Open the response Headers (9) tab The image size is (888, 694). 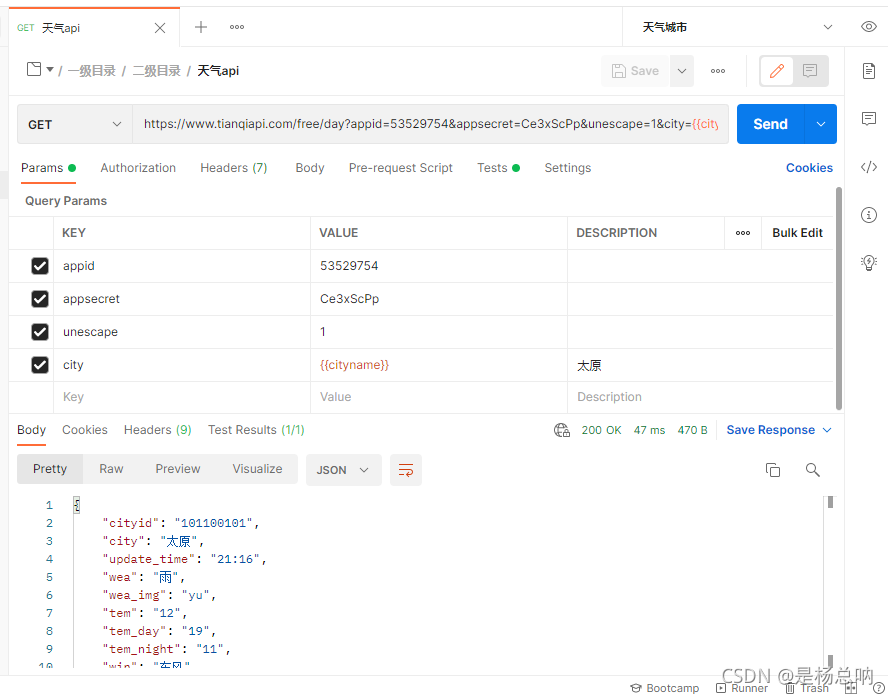coord(157,430)
